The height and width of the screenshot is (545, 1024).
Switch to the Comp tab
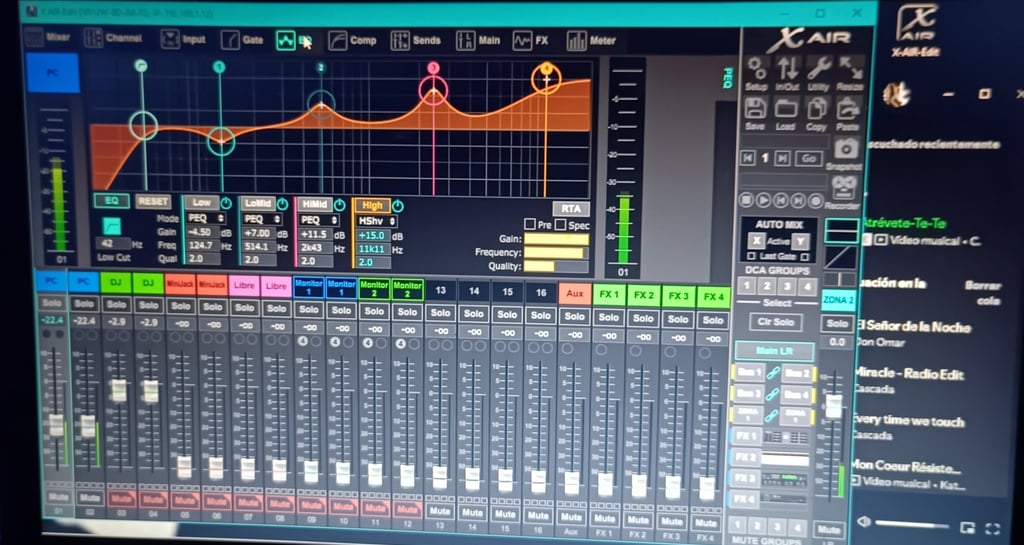[x=352, y=40]
